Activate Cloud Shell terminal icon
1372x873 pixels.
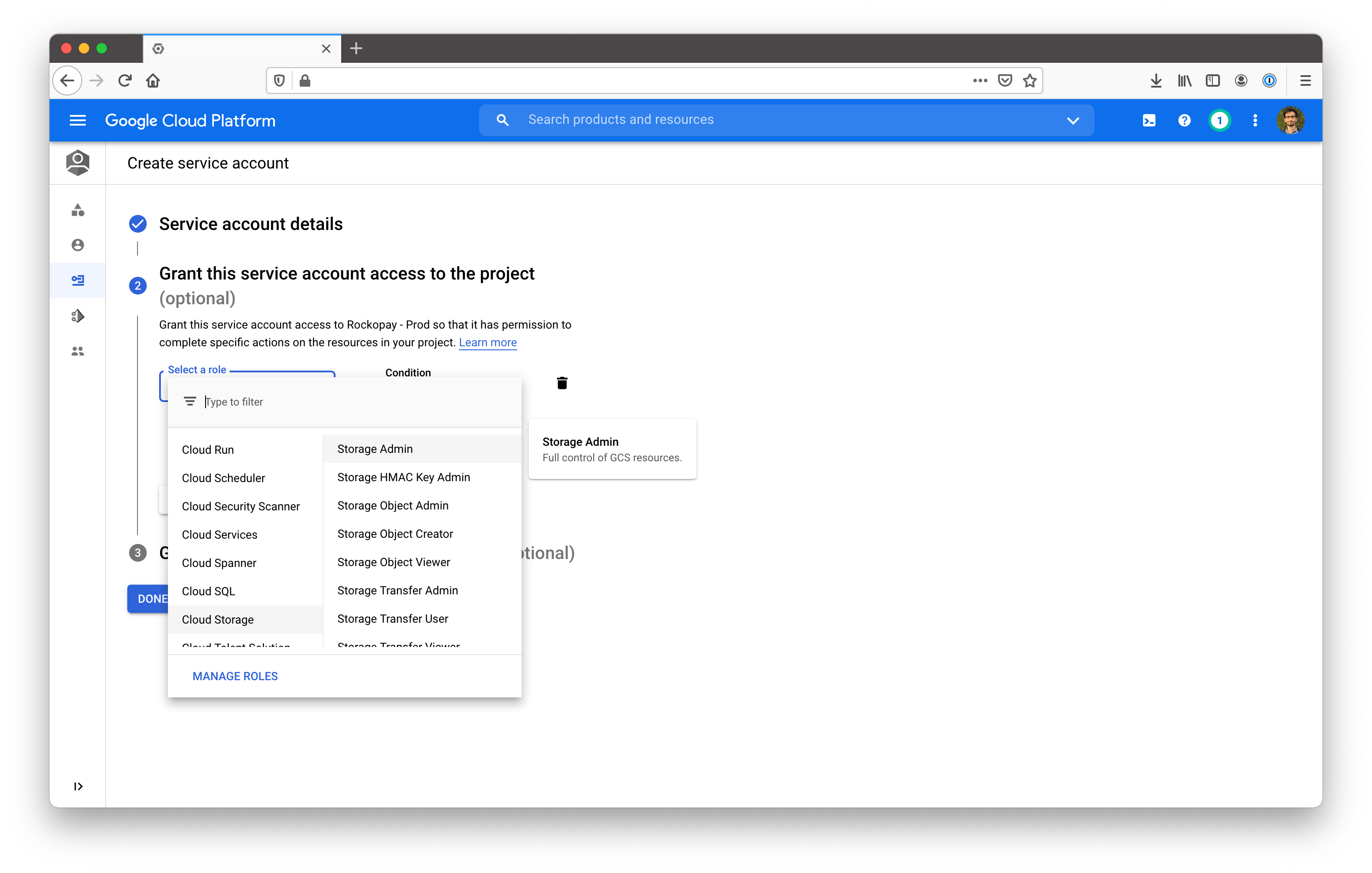(1149, 120)
